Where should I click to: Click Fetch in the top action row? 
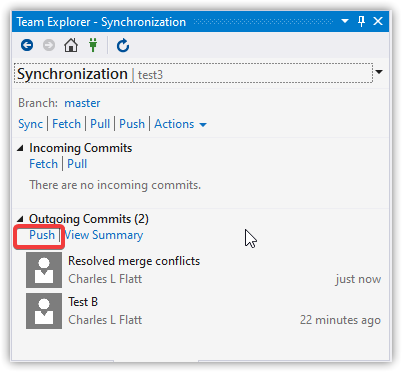pos(66,124)
